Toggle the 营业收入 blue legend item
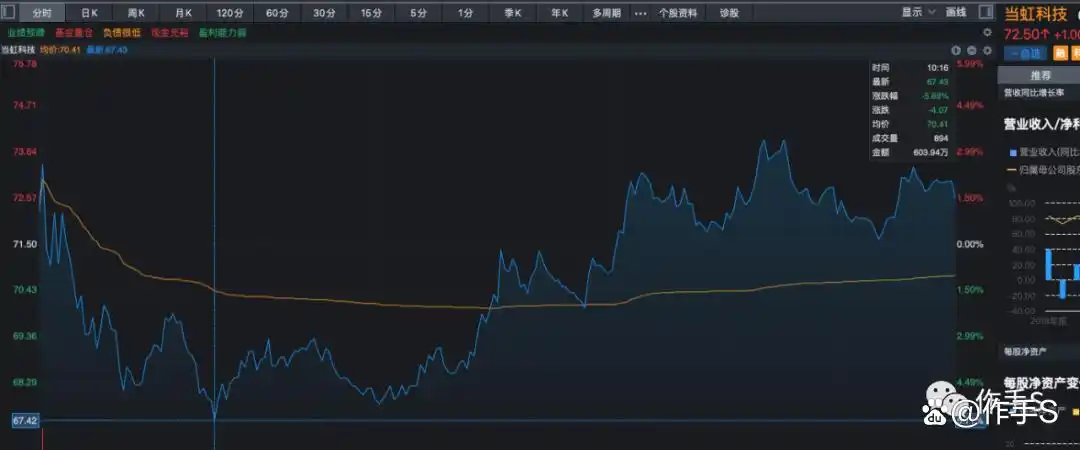Screen dimensions: 1080x450 [x=1040, y=153]
